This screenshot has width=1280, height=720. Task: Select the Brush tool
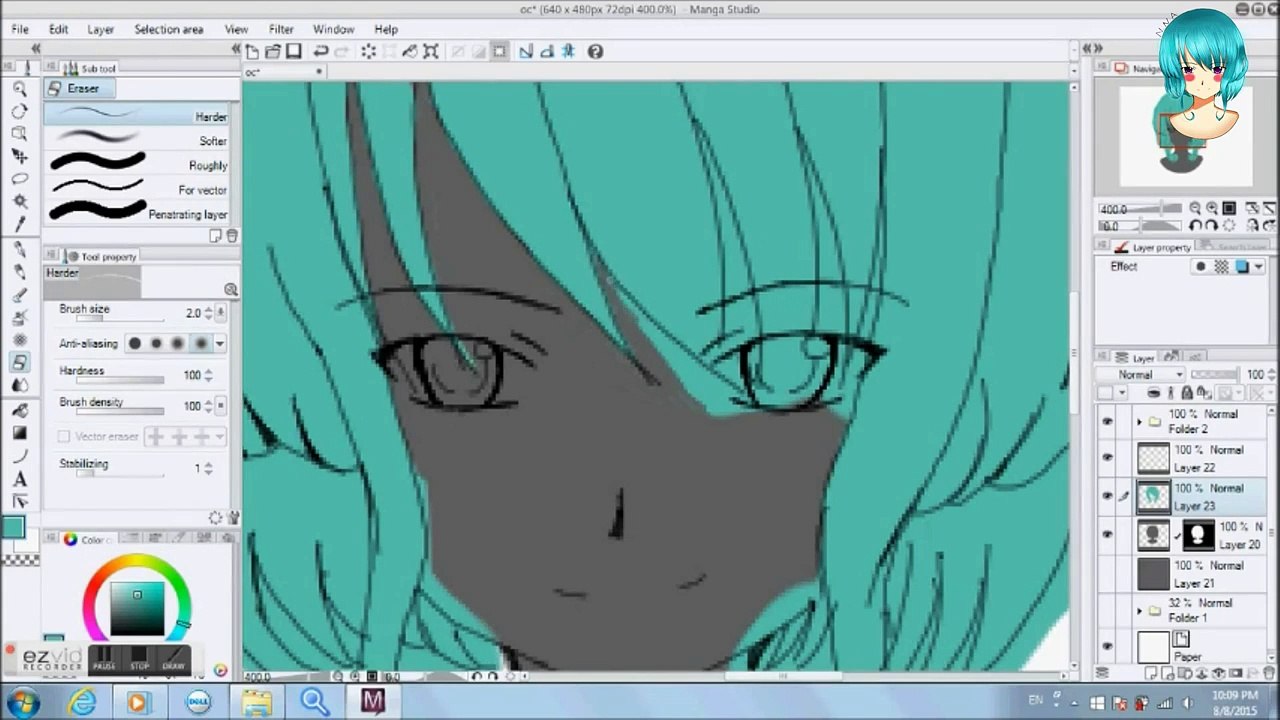coord(19,295)
